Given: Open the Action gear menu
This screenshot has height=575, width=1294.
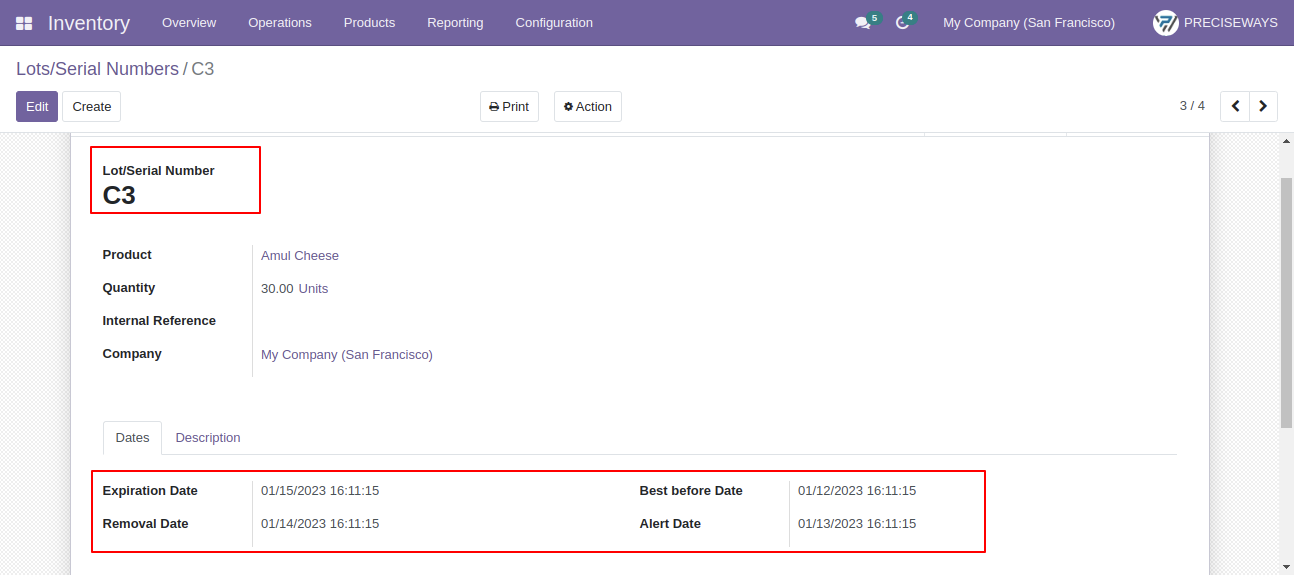Looking at the screenshot, I should click(x=588, y=106).
